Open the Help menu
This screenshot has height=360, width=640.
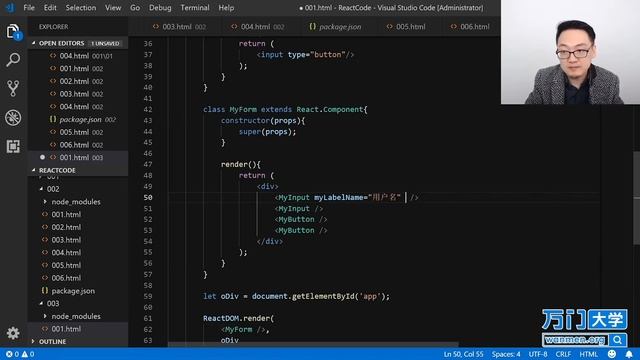pos(226,8)
